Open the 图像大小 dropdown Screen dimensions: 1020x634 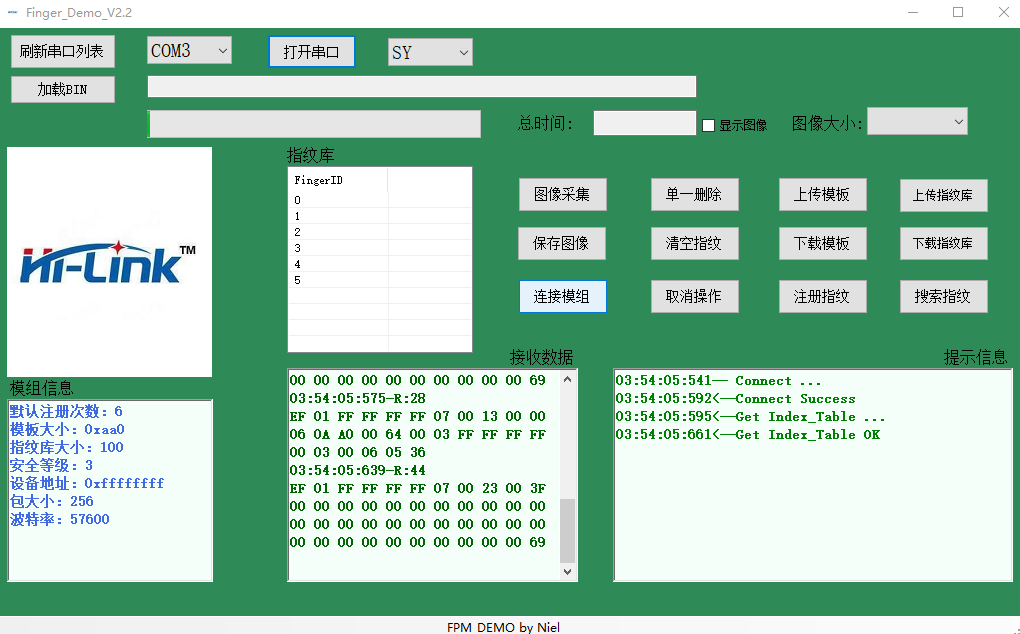coord(917,122)
